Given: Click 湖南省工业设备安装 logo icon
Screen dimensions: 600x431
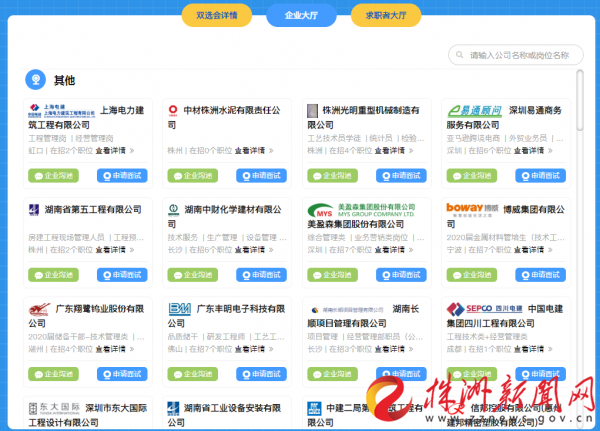Looking at the screenshot, I should pyautogui.click(x=173, y=408).
